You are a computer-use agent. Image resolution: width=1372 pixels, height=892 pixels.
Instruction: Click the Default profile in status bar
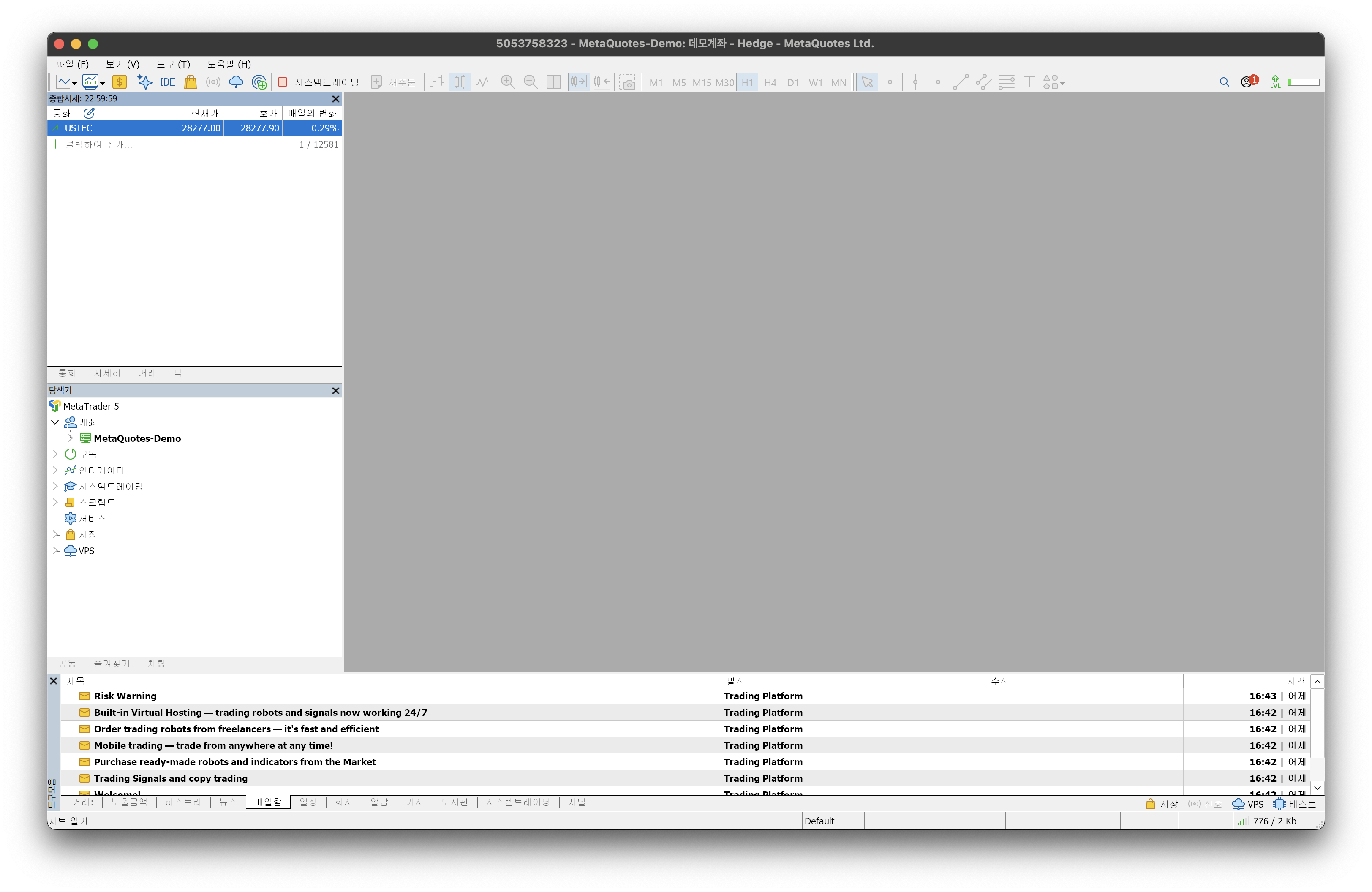click(819, 821)
